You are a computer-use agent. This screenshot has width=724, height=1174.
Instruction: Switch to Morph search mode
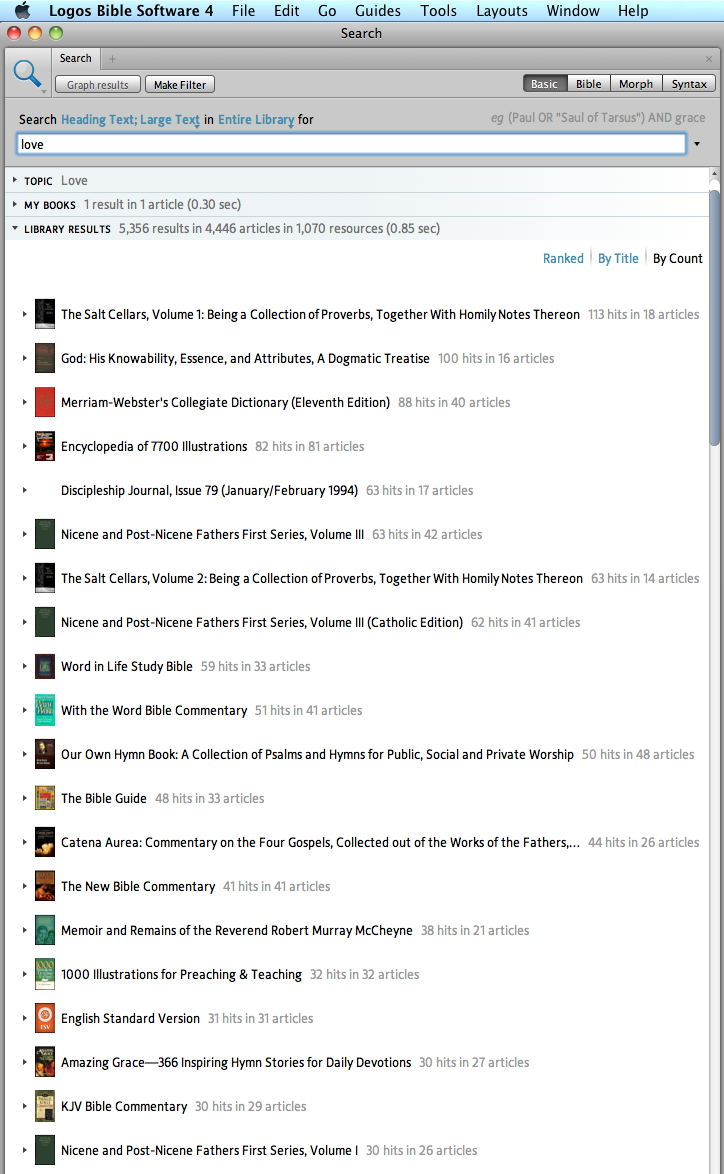pos(636,84)
